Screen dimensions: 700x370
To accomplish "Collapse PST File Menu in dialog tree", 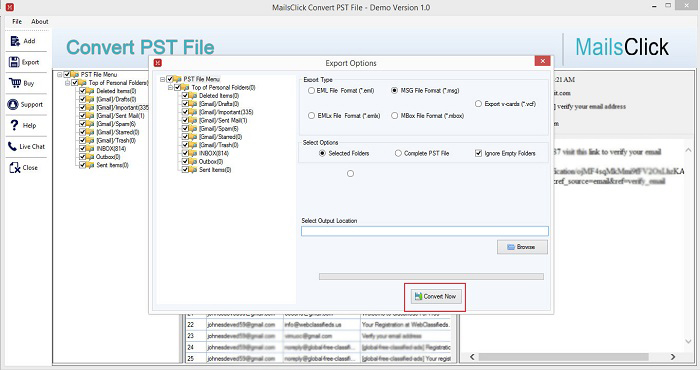I will (162, 79).
